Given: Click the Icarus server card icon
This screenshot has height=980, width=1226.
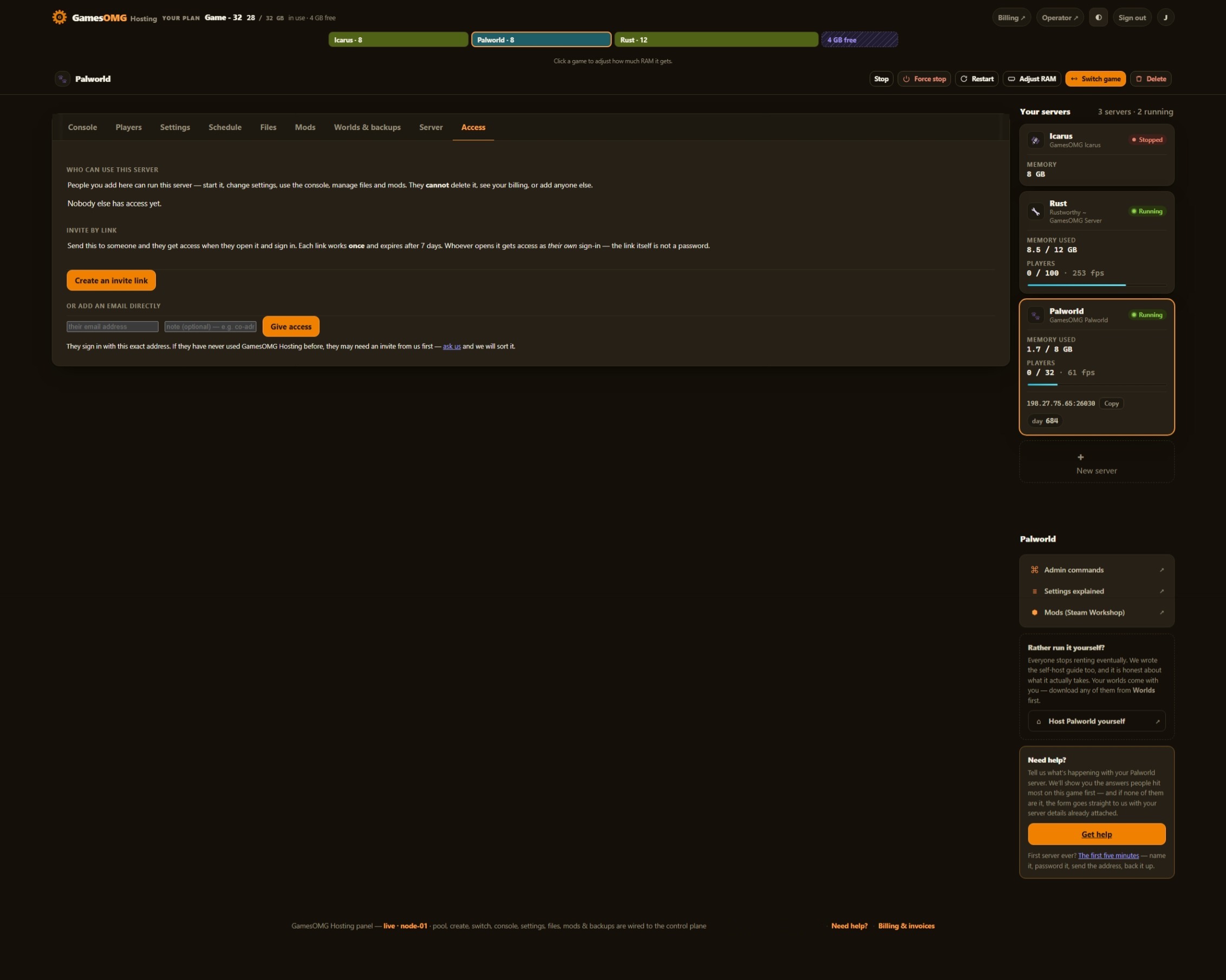Looking at the screenshot, I should click(1035, 140).
